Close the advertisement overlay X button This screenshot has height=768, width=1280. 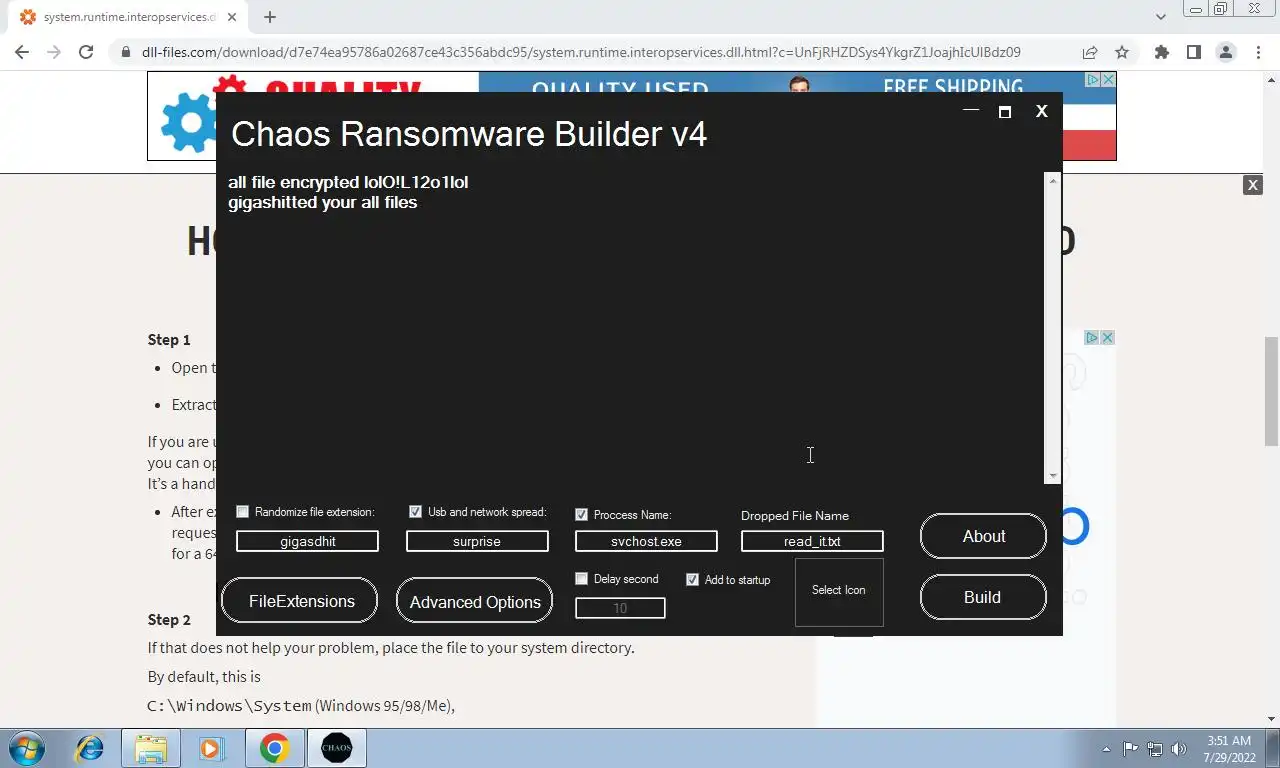(x=1252, y=185)
